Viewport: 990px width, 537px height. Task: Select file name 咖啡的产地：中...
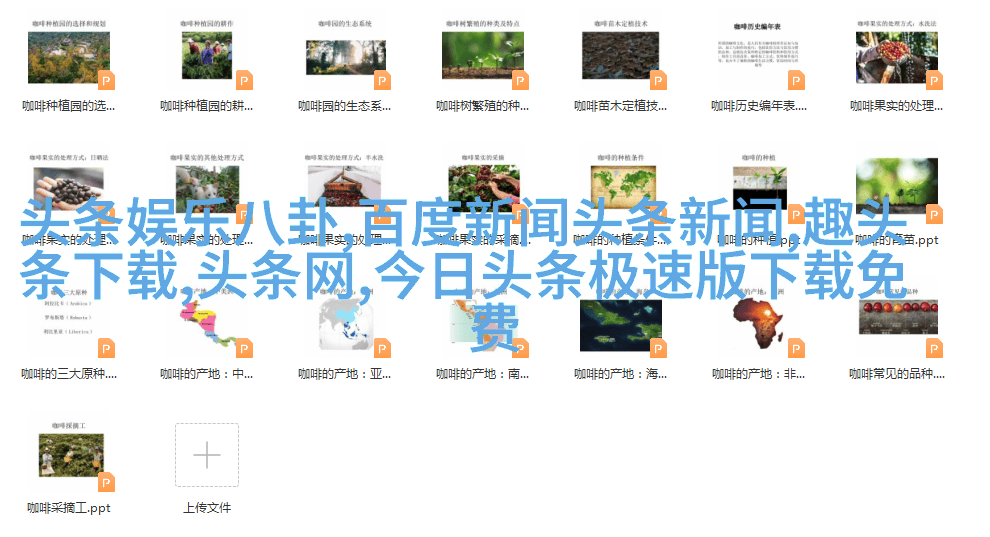pos(206,374)
